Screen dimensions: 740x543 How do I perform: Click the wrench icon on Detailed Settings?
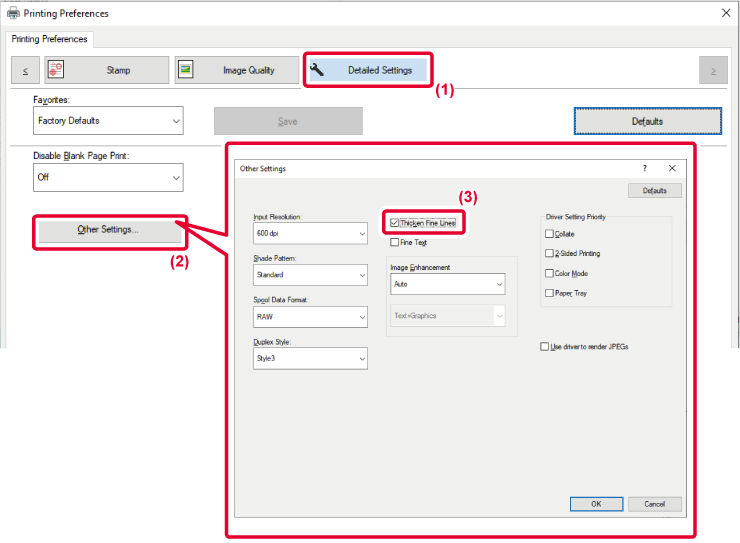[317, 70]
